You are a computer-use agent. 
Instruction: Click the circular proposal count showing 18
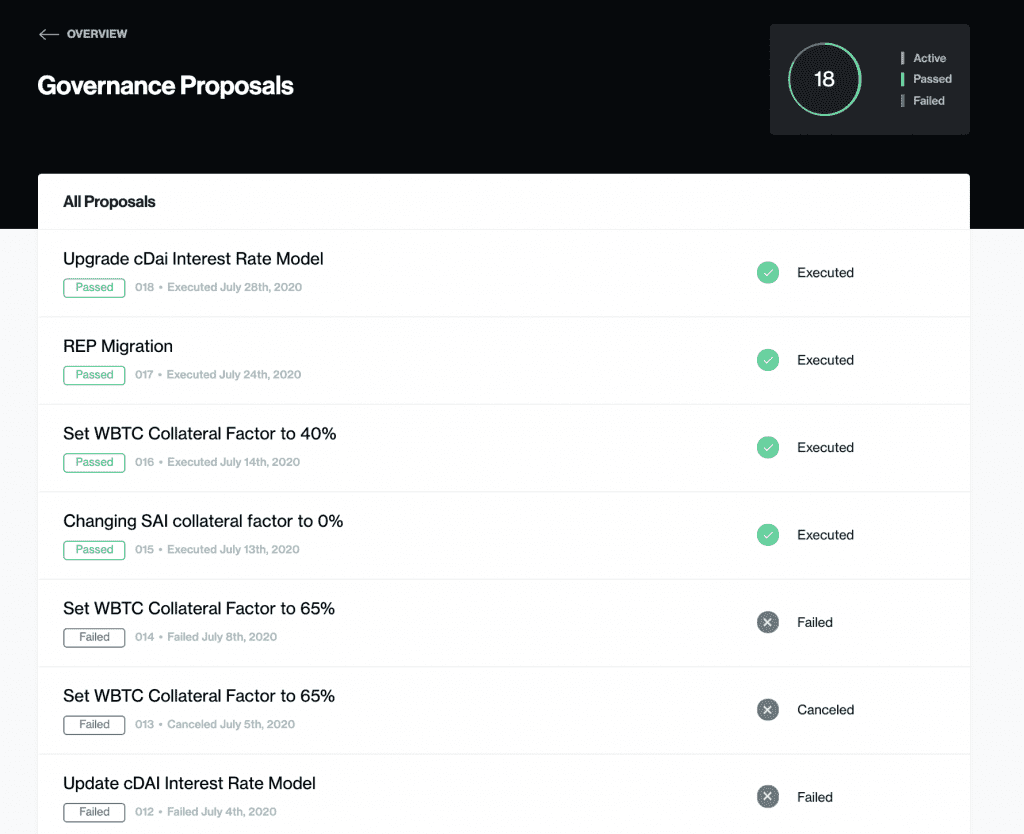824,79
